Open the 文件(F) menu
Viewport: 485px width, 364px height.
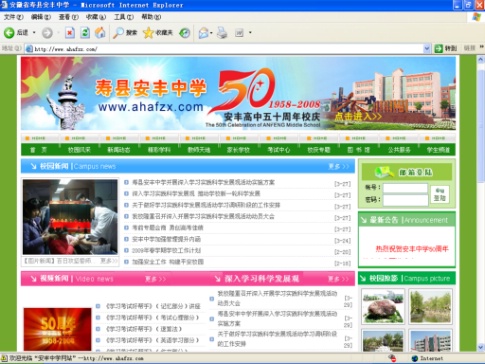click(x=13, y=17)
